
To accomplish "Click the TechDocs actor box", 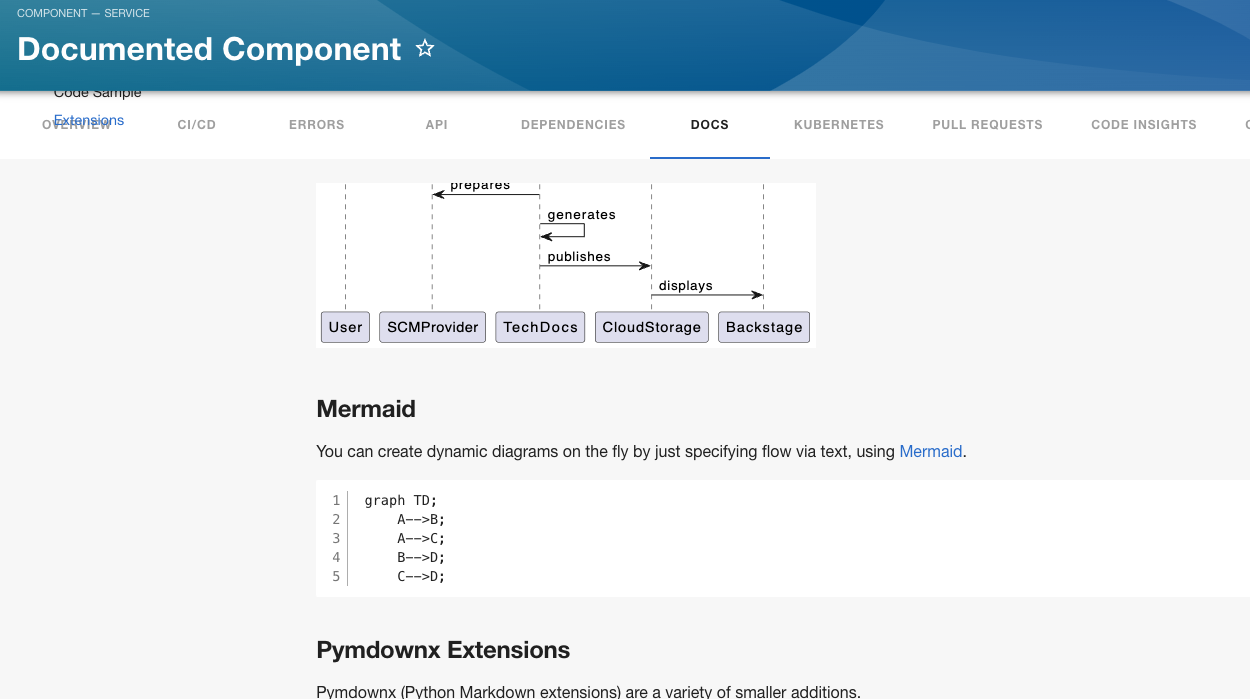I will pos(540,326).
